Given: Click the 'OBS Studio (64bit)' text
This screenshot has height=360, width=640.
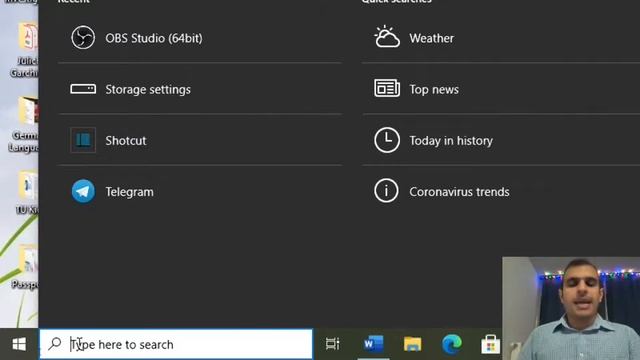Looking at the screenshot, I should (154, 38).
